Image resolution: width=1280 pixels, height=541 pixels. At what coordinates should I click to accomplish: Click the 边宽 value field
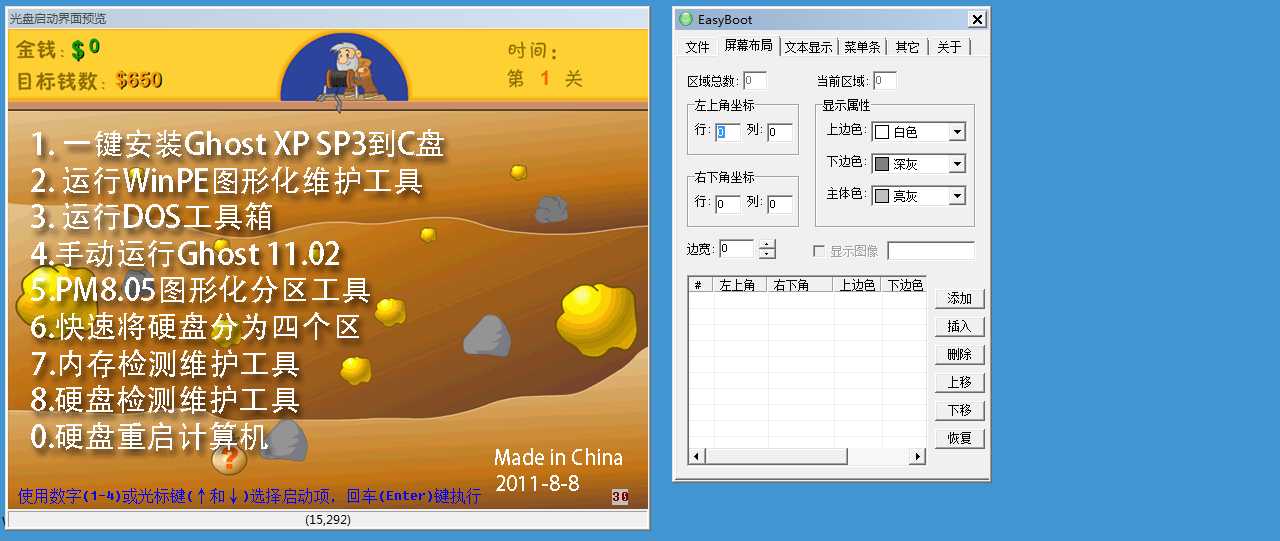pos(737,249)
